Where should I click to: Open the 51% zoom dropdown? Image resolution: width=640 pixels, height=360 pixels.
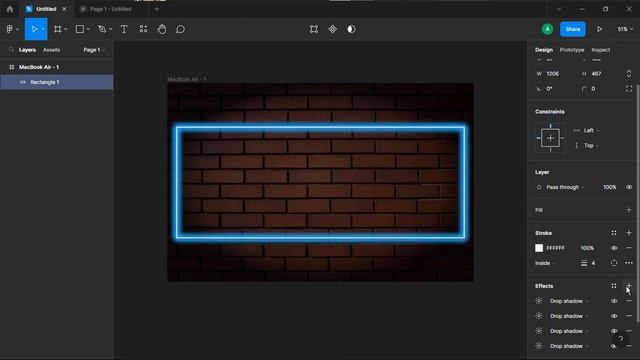[625, 29]
